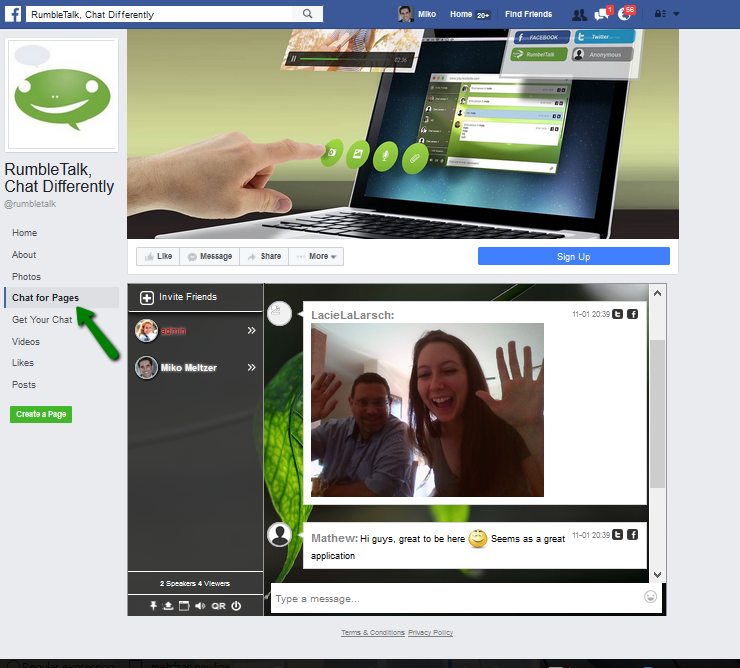Click the Miko profile picture in top bar

click(405, 14)
